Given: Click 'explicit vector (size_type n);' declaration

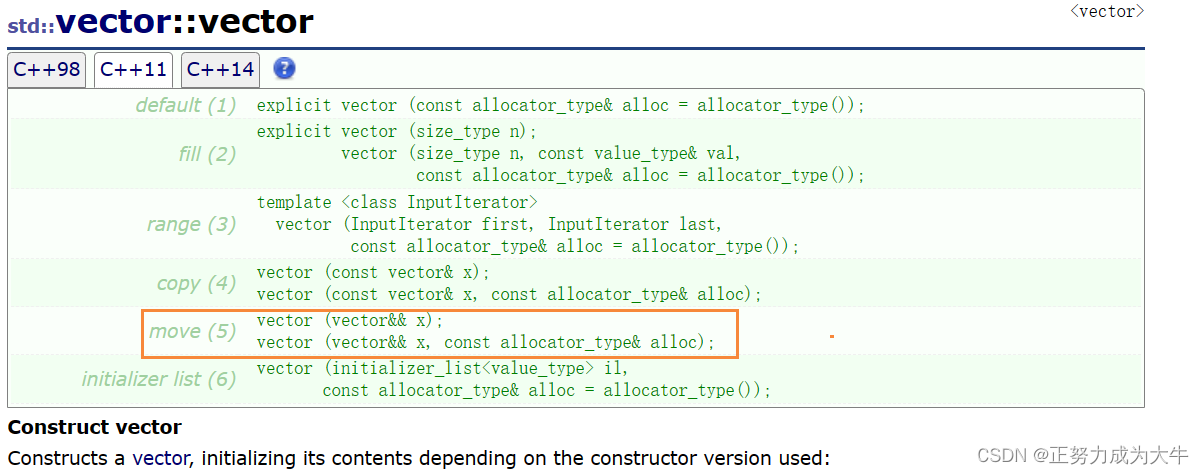Looking at the screenshot, I should pos(397,131).
